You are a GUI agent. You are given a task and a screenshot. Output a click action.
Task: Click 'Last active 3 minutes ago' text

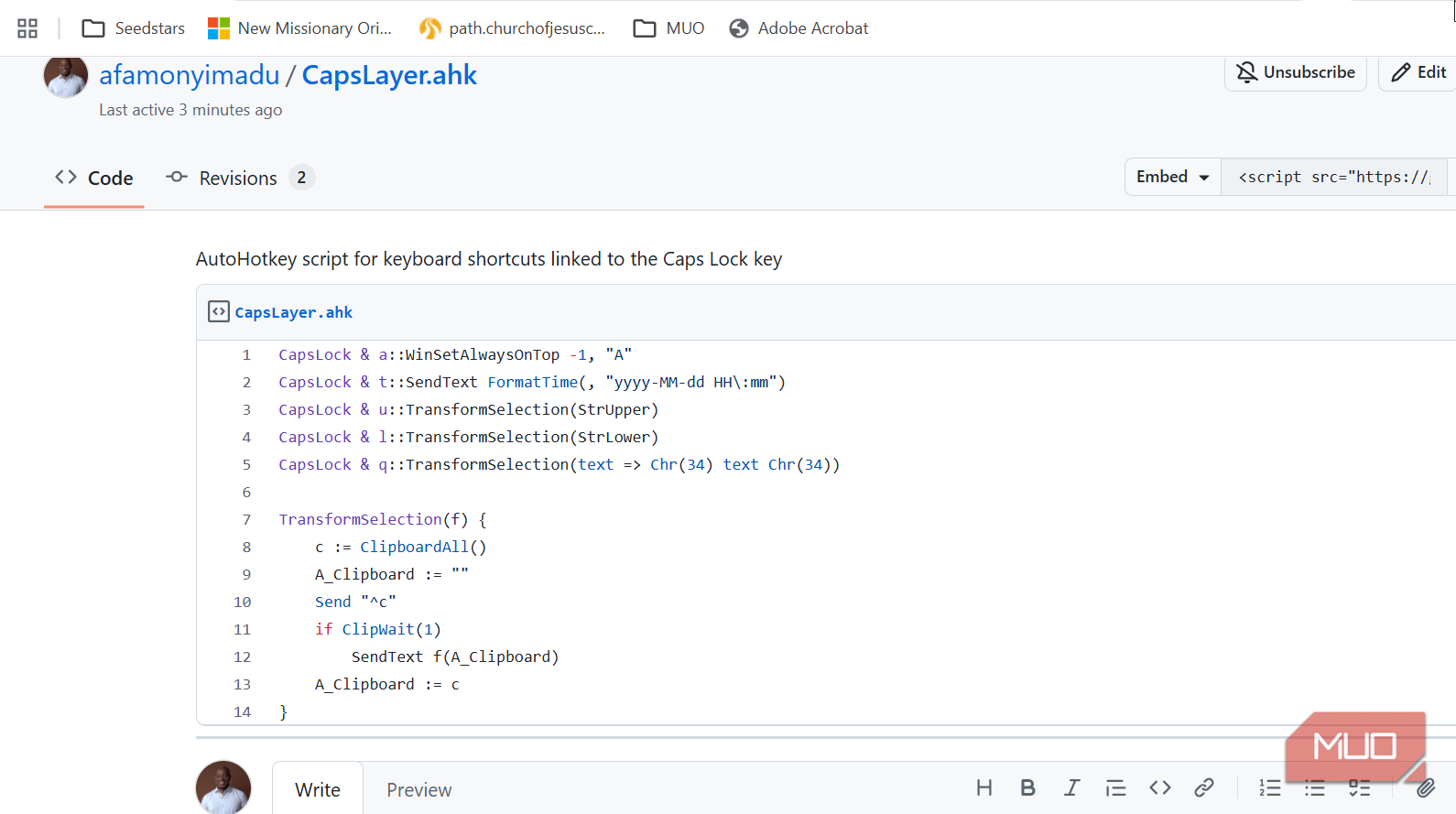[190, 110]
